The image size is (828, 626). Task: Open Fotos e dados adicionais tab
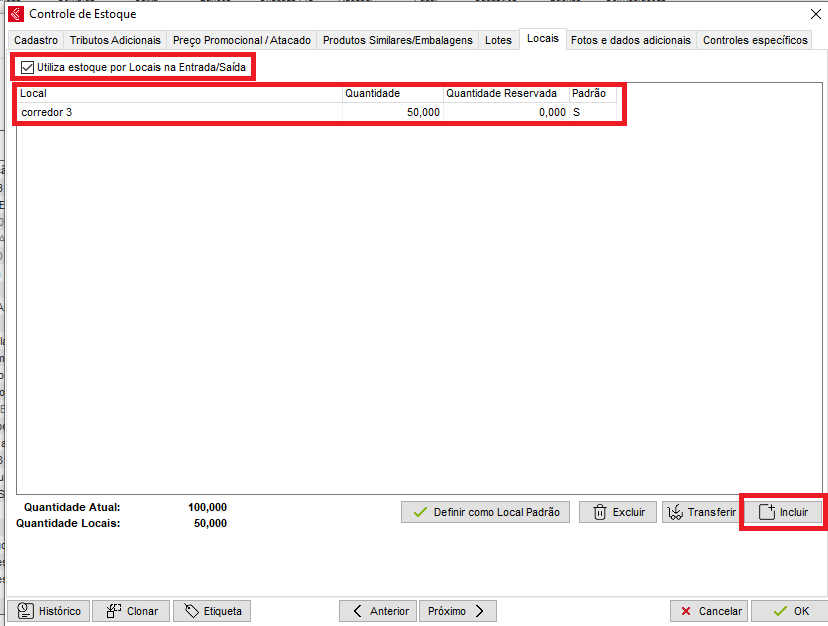[630, 40]
